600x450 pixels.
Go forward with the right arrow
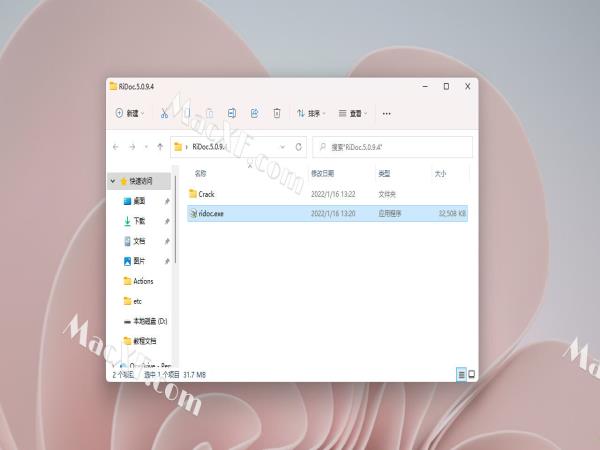pos(132,147)
